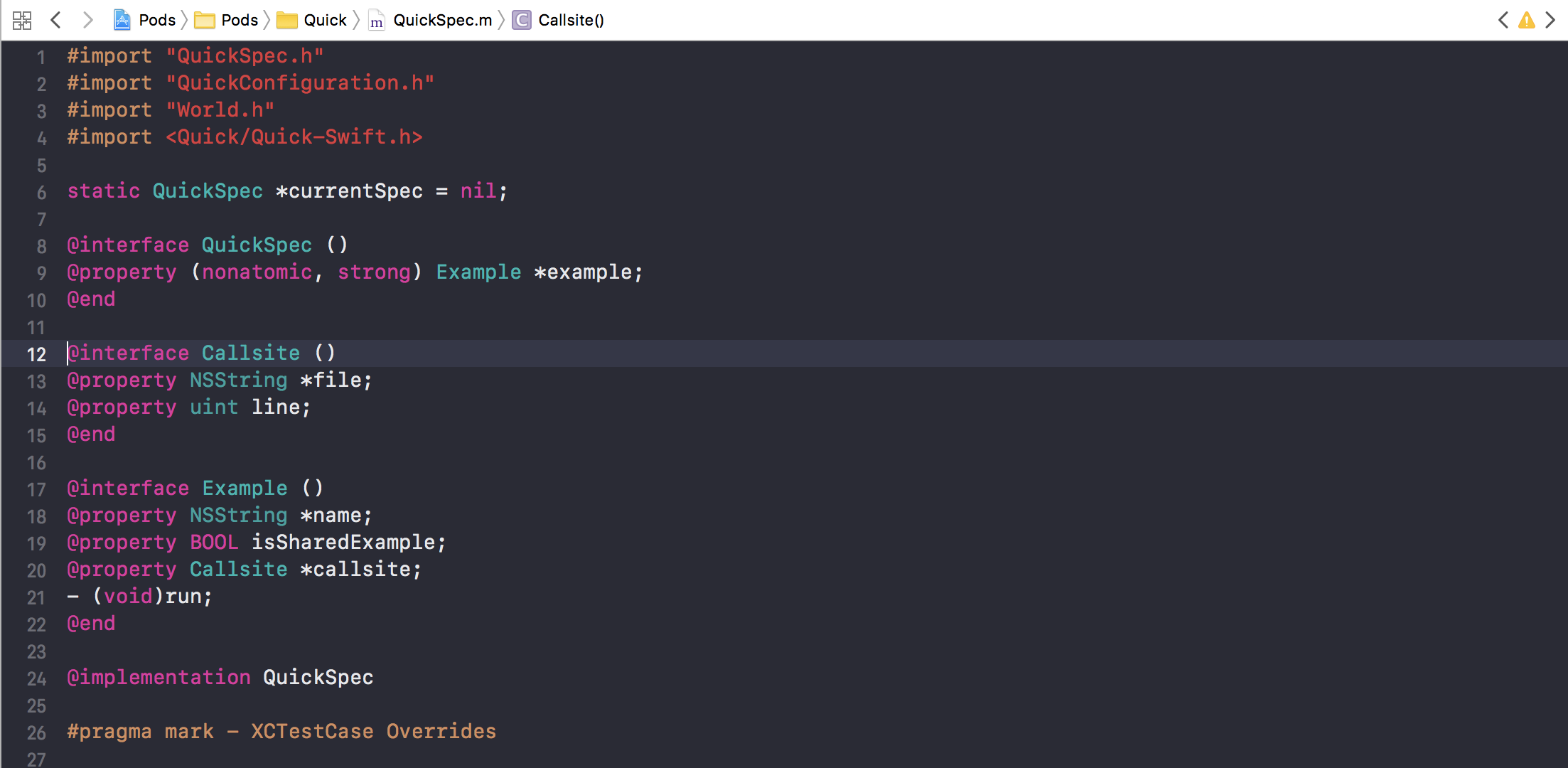This screenshot has height=768, width=1568.
Task: Click "World.h" import string
Action: 220,110
